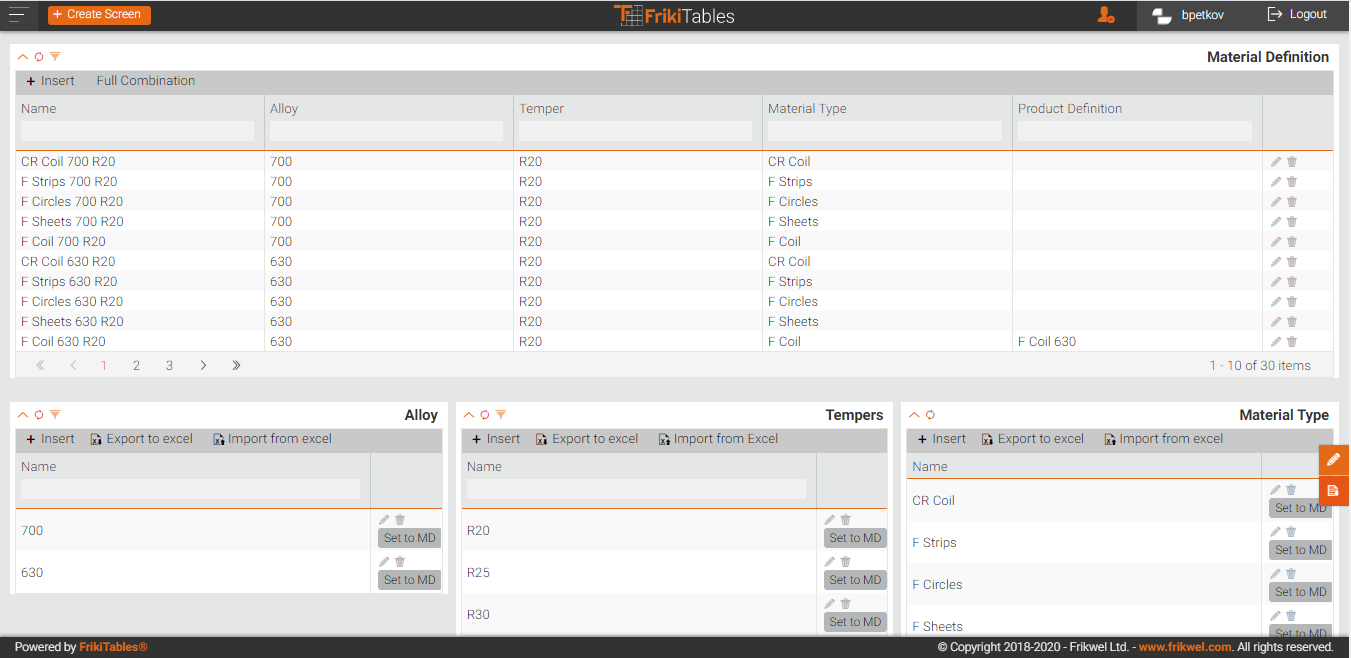Click Full Combination in Material Definition toolbar
This screenshot has height=658, width=1351.
(x=146, y=81)
